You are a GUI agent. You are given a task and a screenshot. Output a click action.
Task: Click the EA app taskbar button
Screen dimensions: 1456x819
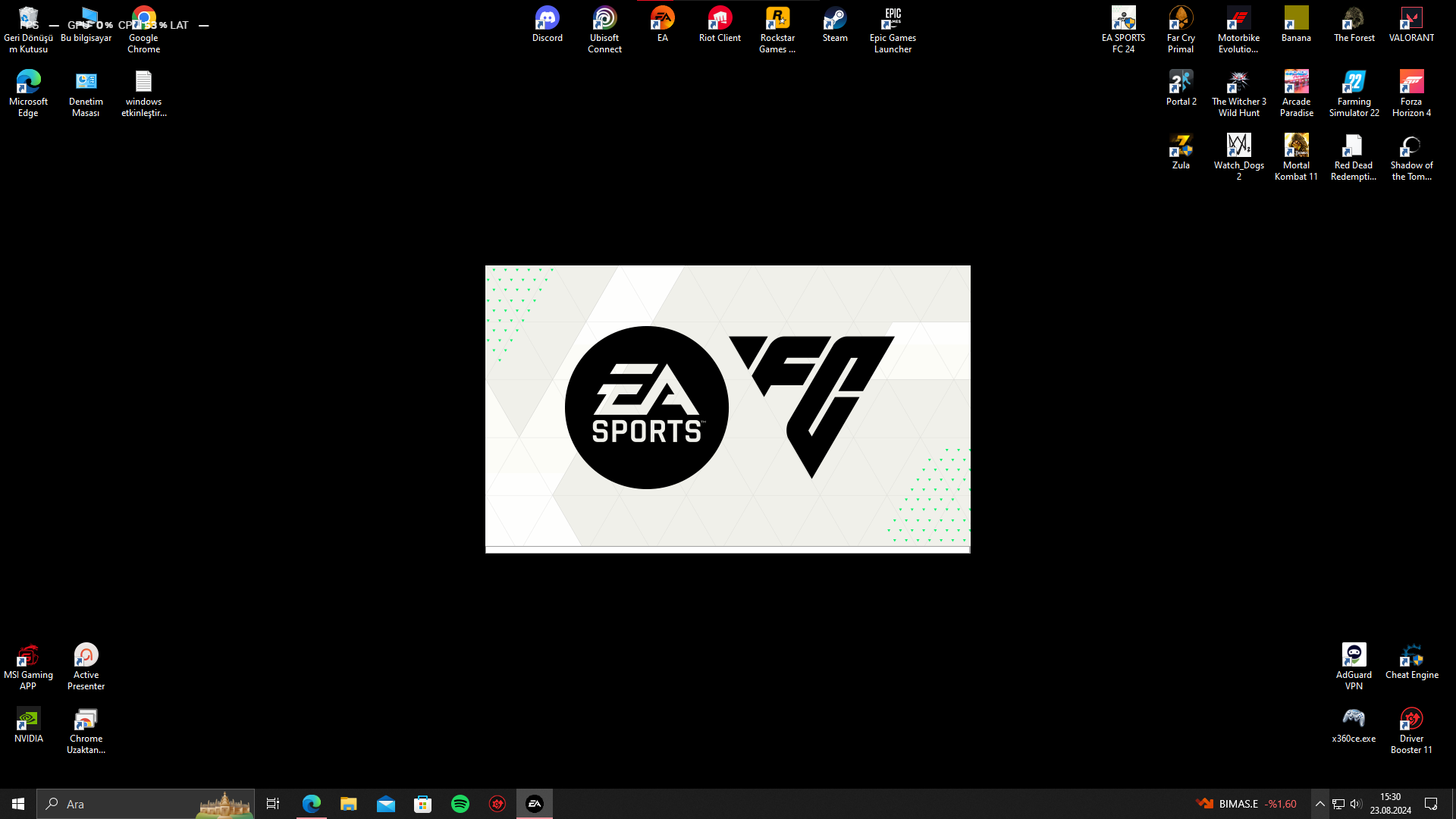(535, 804)
